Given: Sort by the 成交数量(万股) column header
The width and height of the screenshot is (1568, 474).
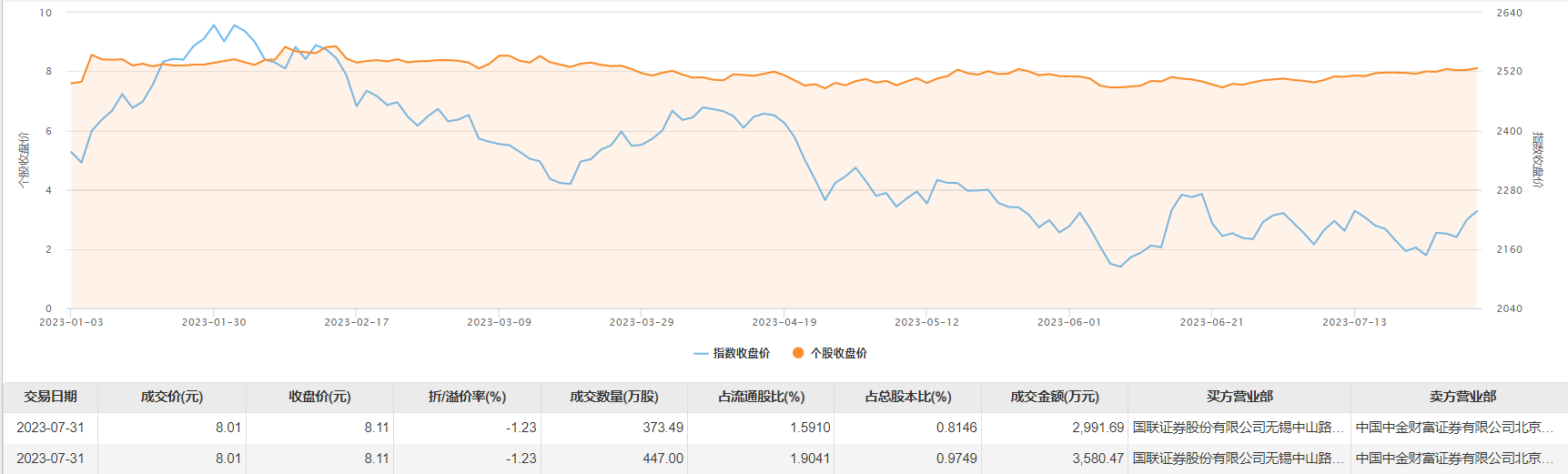Looking at the screenshot, I should point(614,397).
